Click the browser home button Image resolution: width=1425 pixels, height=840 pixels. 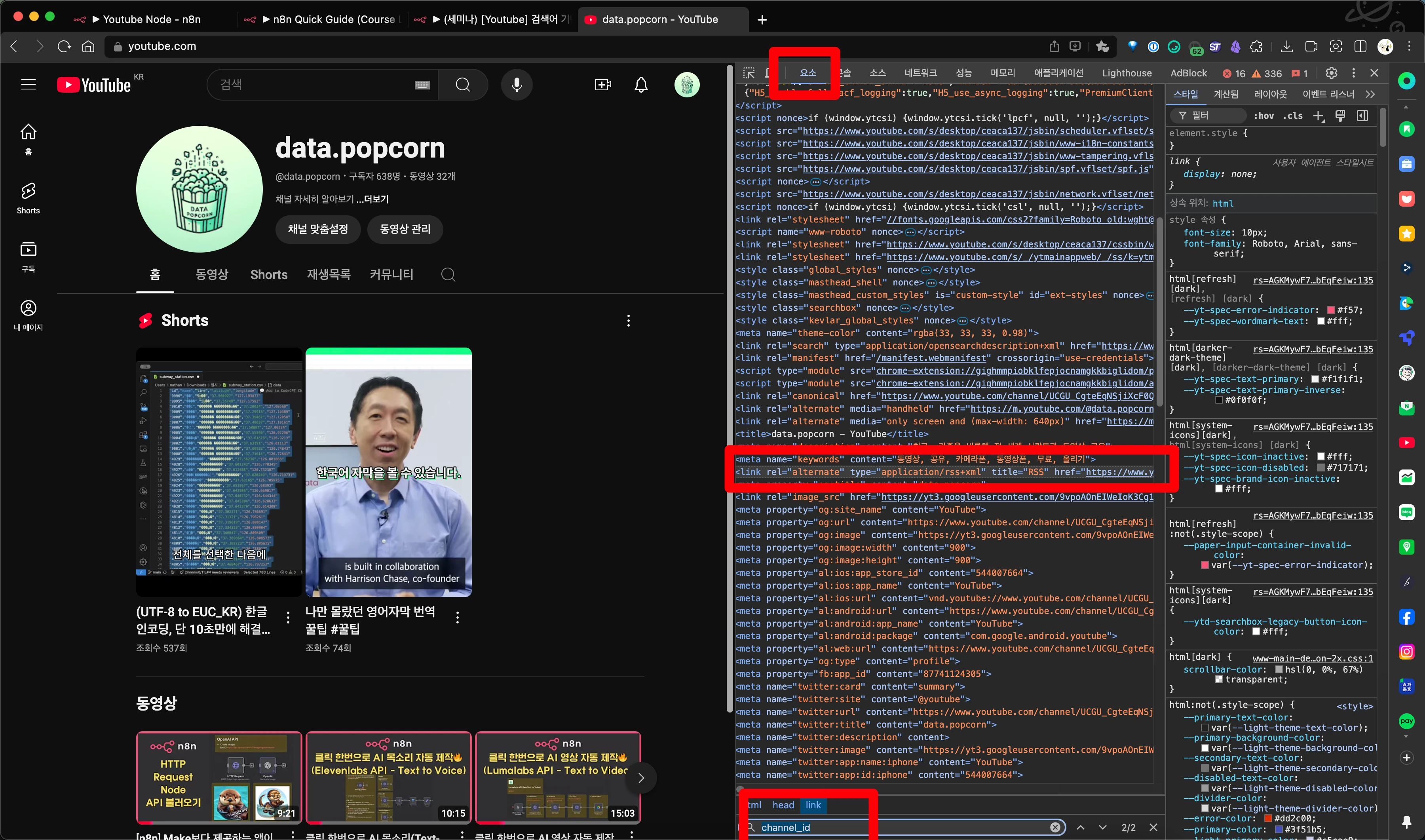[x=88, y=46]
